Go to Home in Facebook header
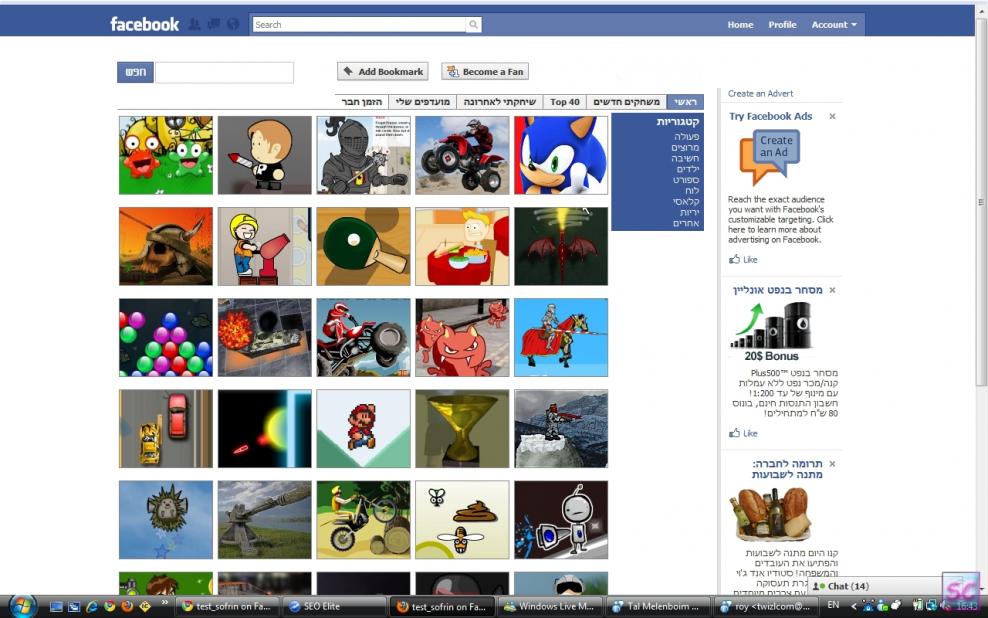The height and width of the screenshot is (618, 988). [740, 25]
